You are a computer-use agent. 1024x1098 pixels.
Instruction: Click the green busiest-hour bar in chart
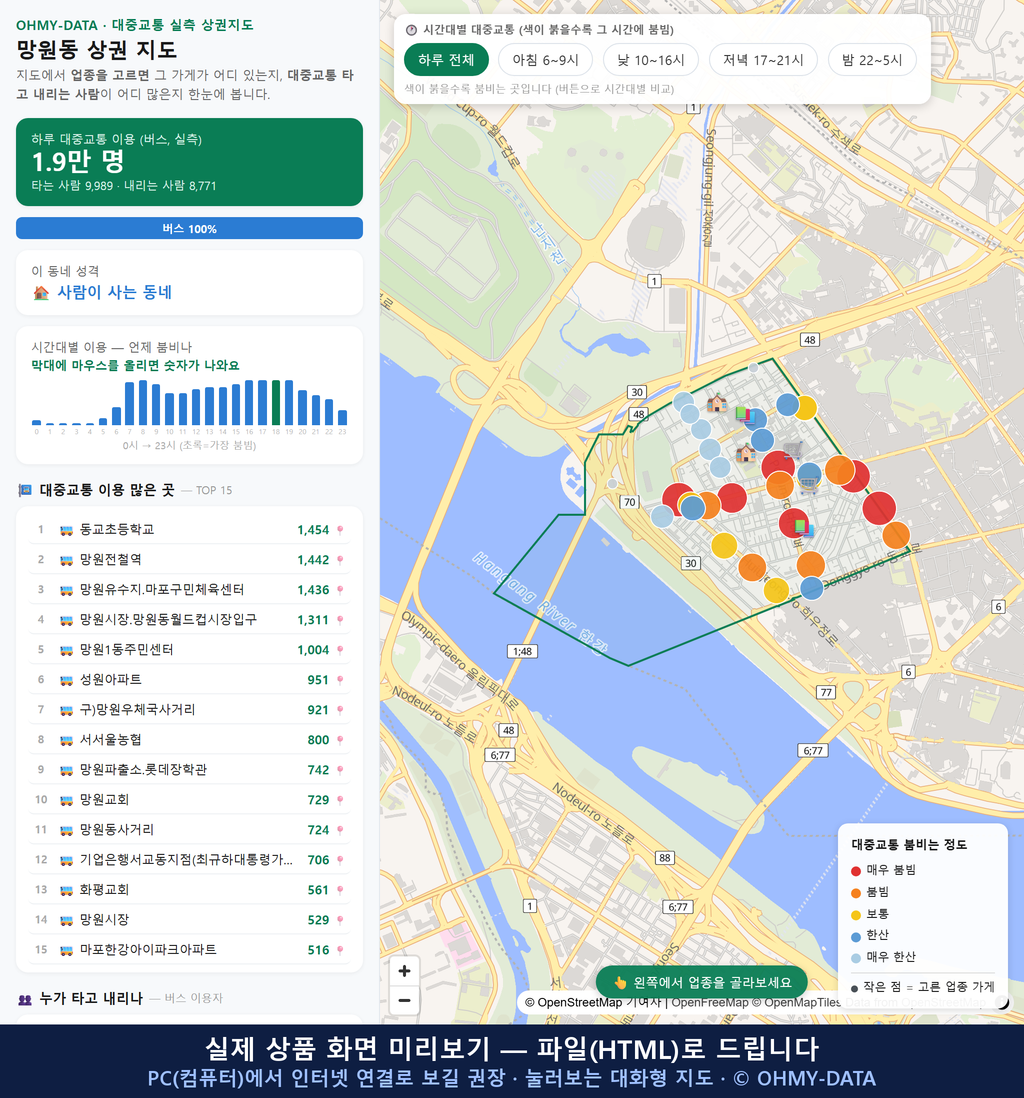click(276, 403)
